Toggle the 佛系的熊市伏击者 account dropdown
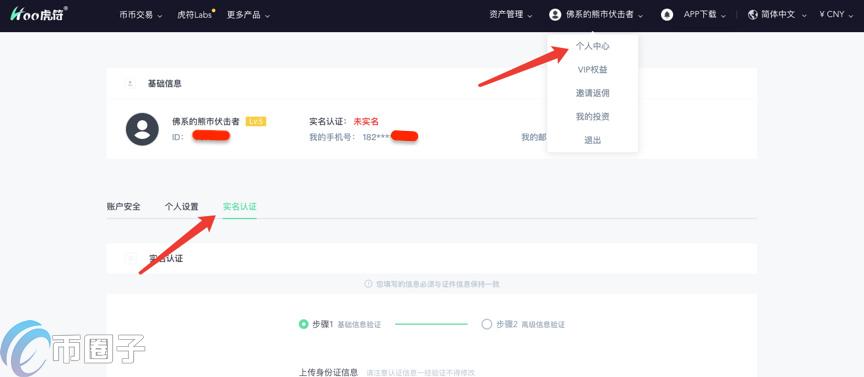Screen dimensions: 864x377 click(x=604, y=15)
